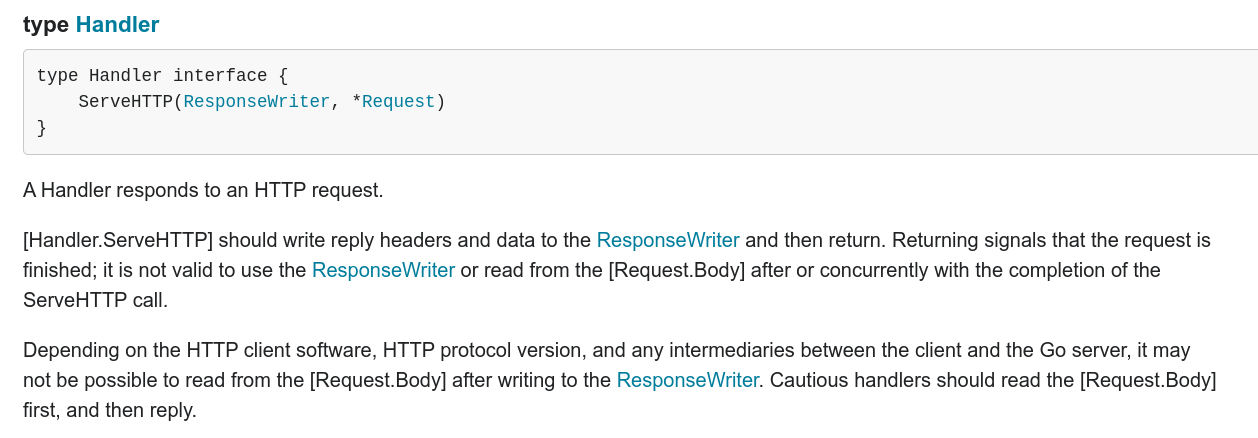This screenshot has height=438, width=1258.
Task: Click the ServeHTTP method name in code
Action: 125,101
